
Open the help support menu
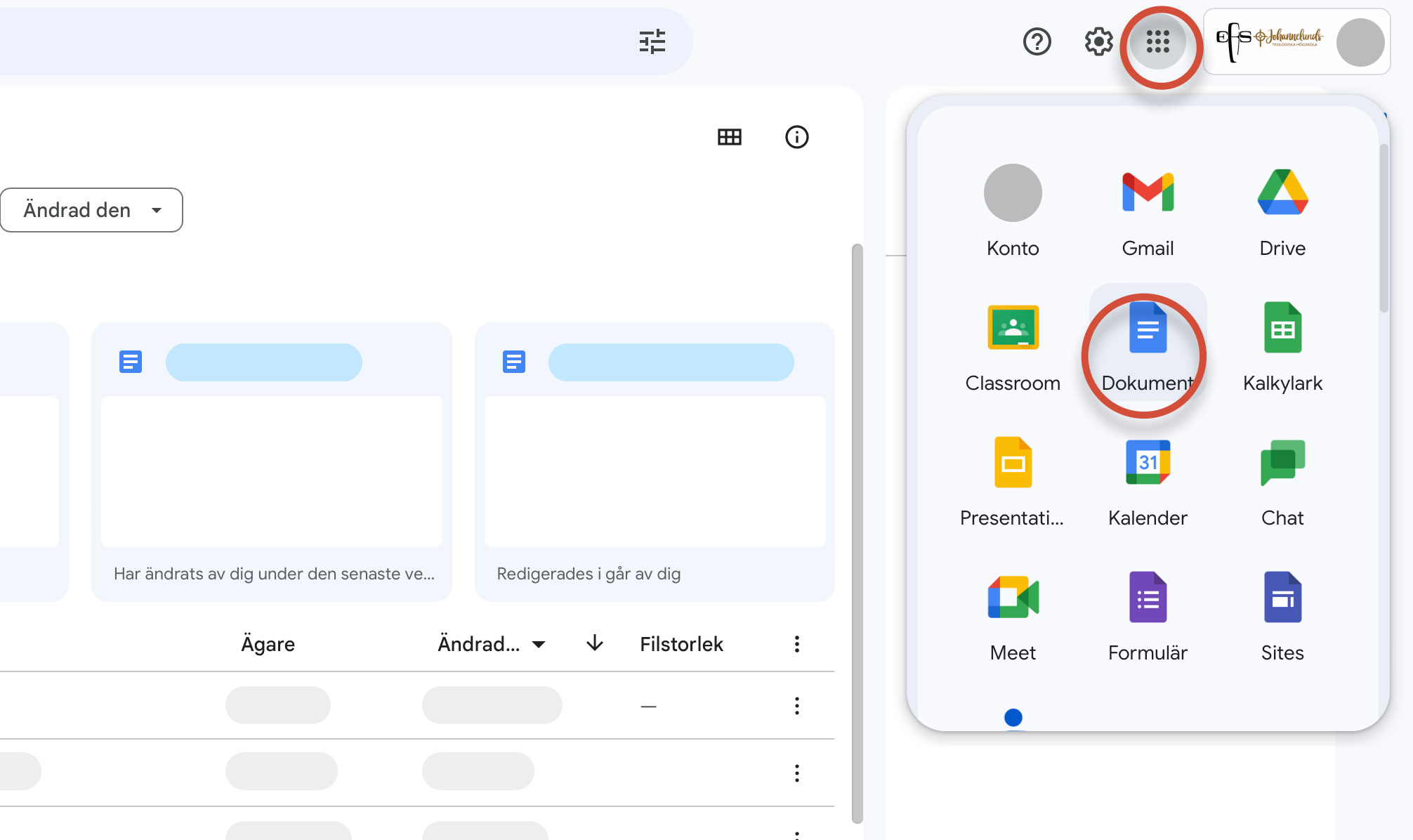tap(1037, 41)
